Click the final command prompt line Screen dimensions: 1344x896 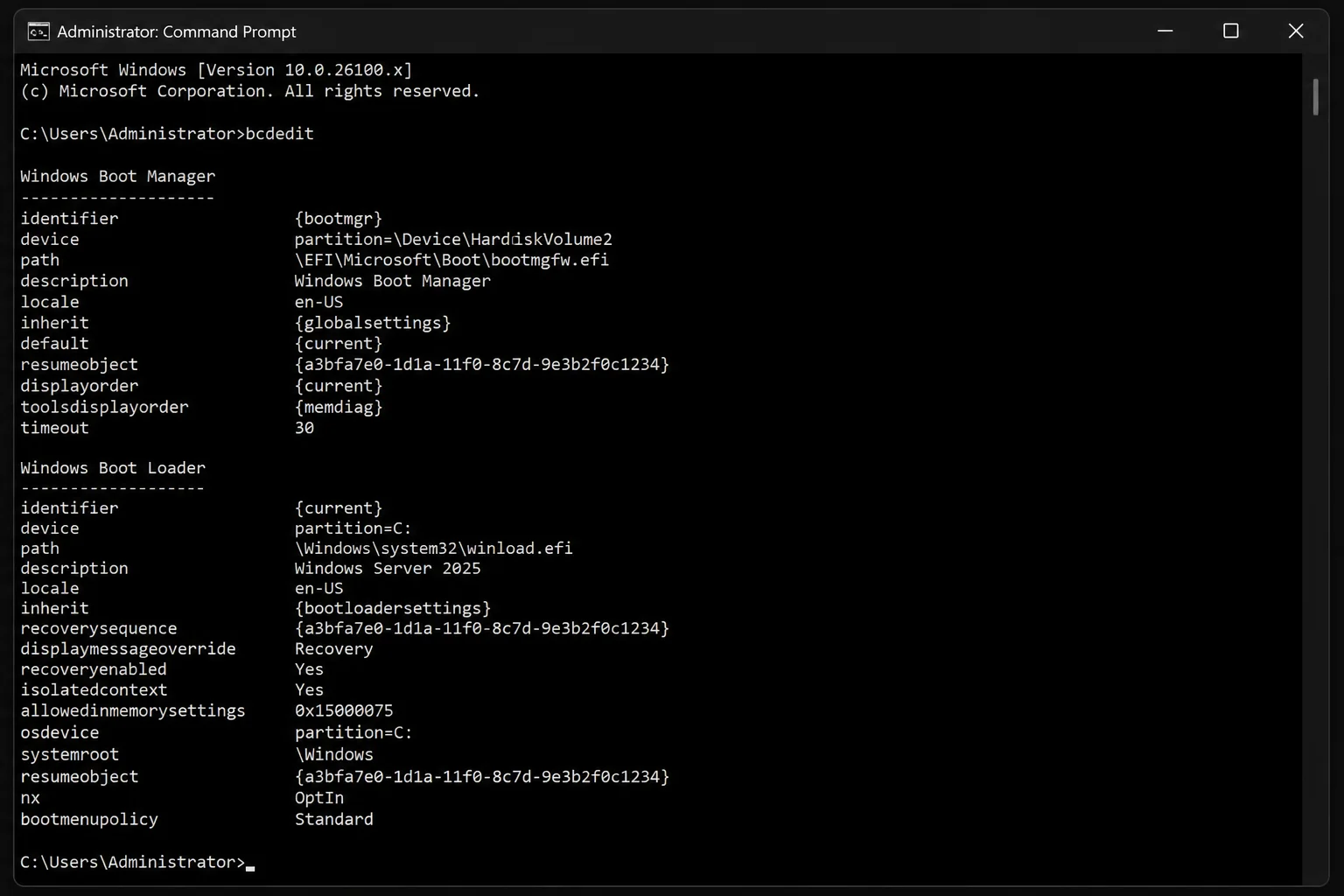click(137, 862)
